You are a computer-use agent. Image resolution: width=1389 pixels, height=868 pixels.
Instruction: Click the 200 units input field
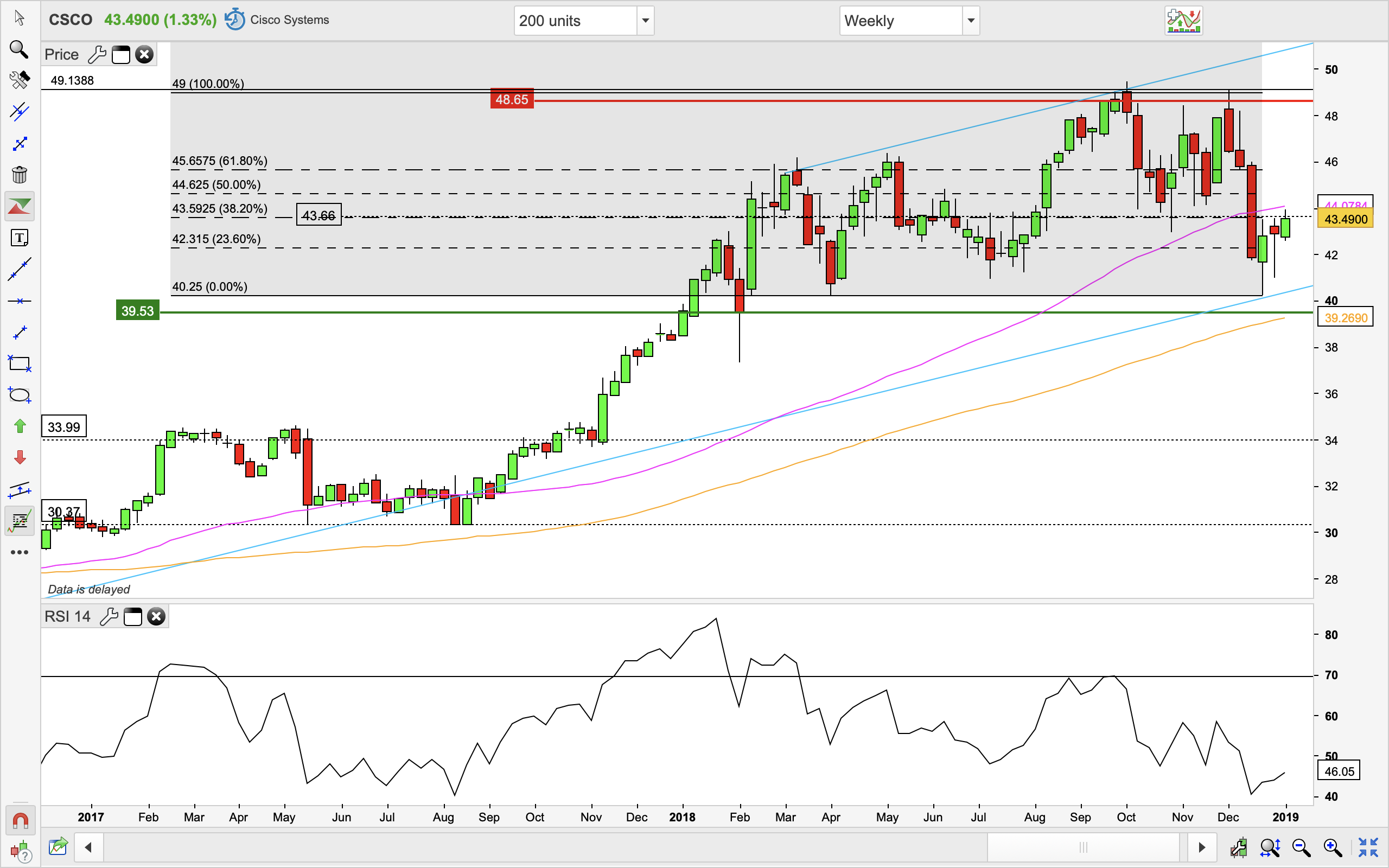tap(575, 21)
